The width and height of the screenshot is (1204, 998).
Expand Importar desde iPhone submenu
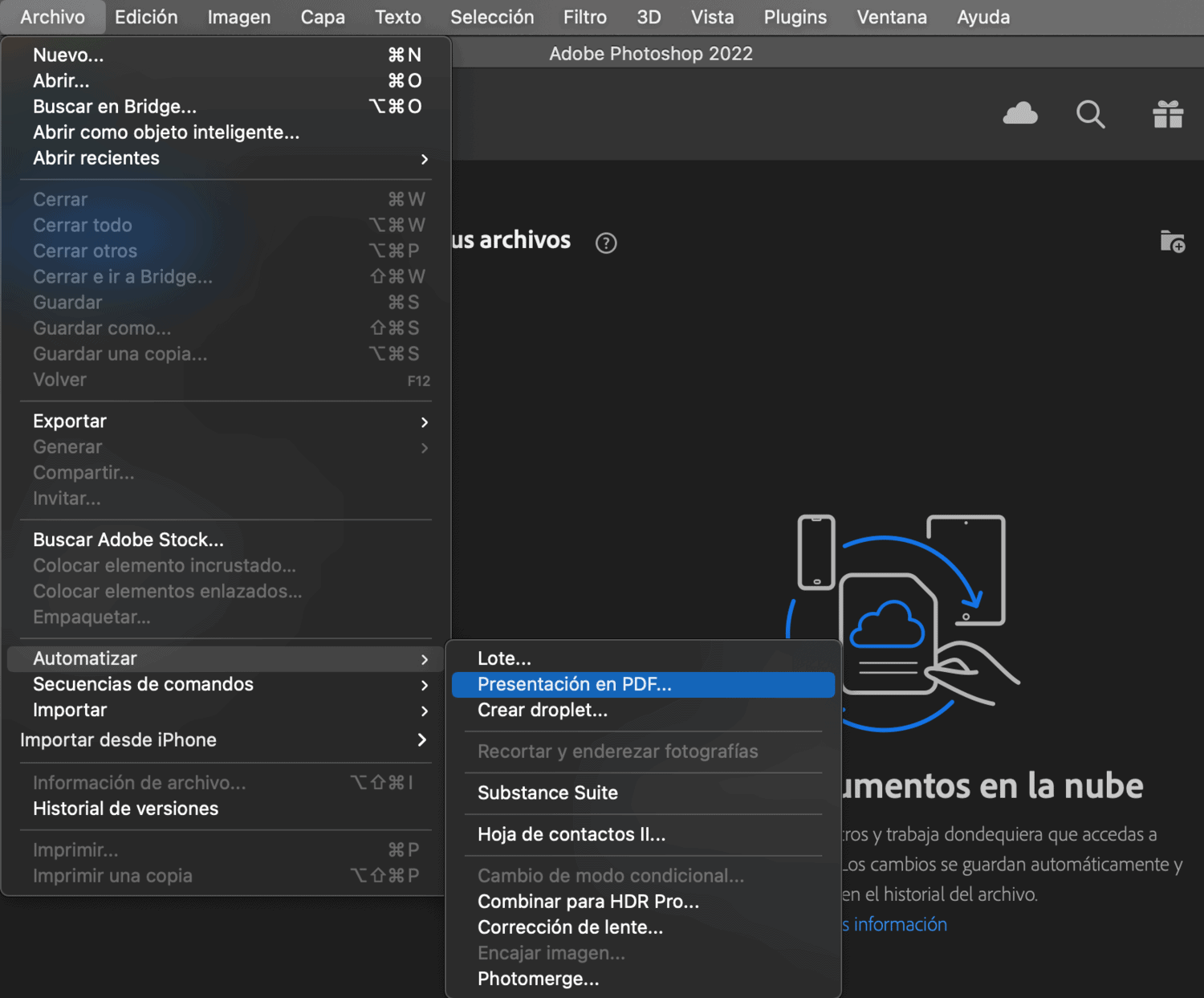(226, 740)
